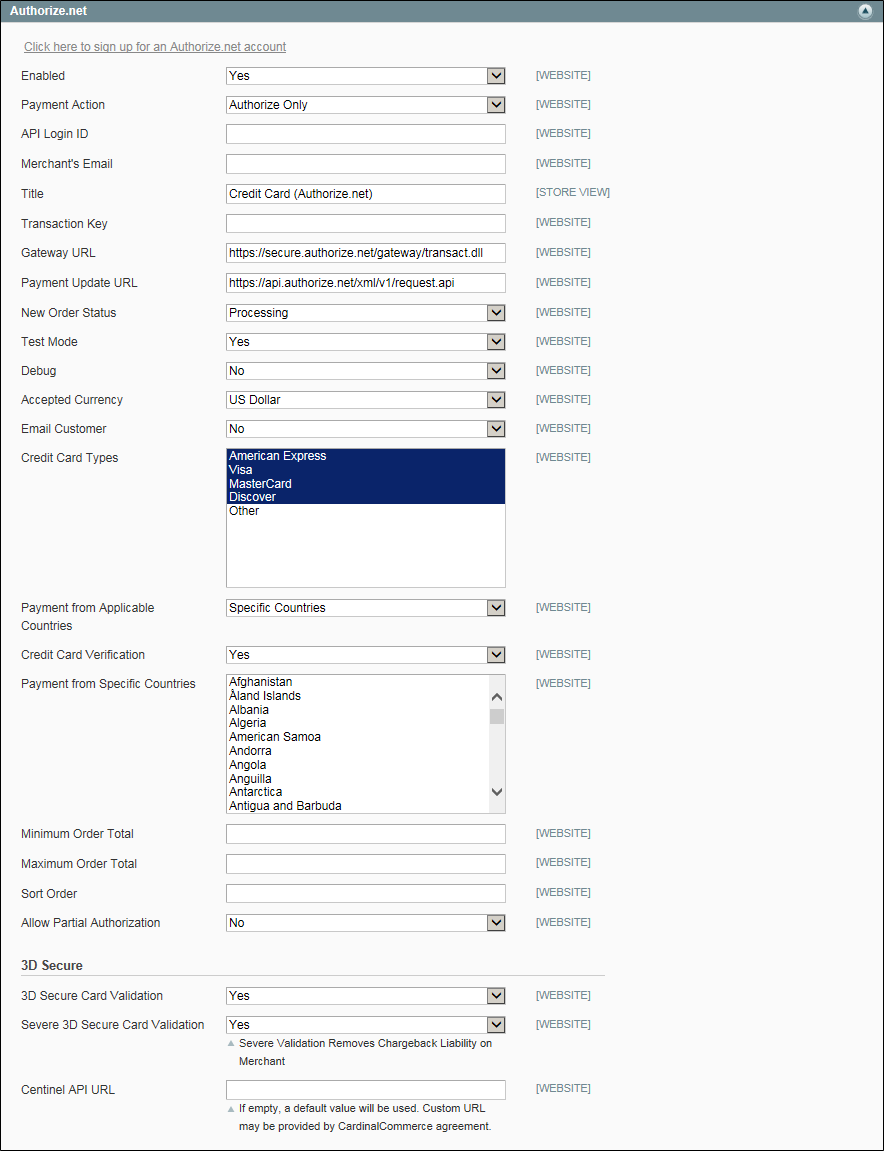This screenshot has height=1151, width=884.
Task: Click the Gateway URL field
Action: point(366,253)
